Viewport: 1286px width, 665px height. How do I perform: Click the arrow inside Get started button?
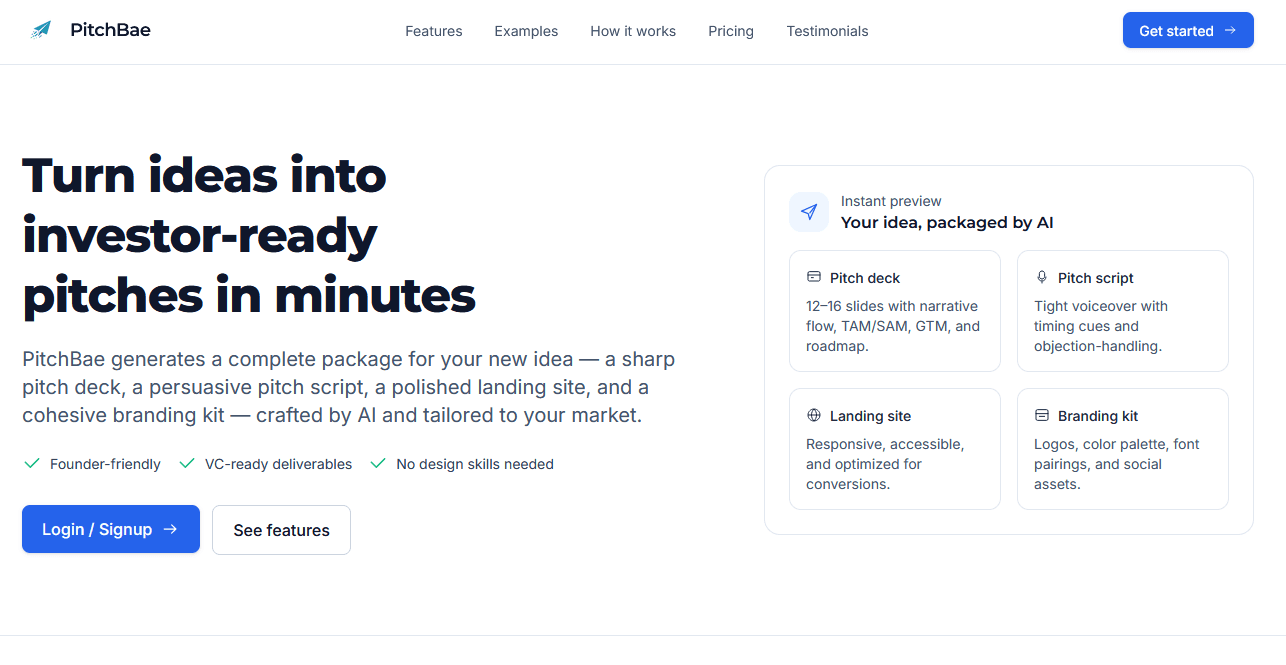[1229, 30]
